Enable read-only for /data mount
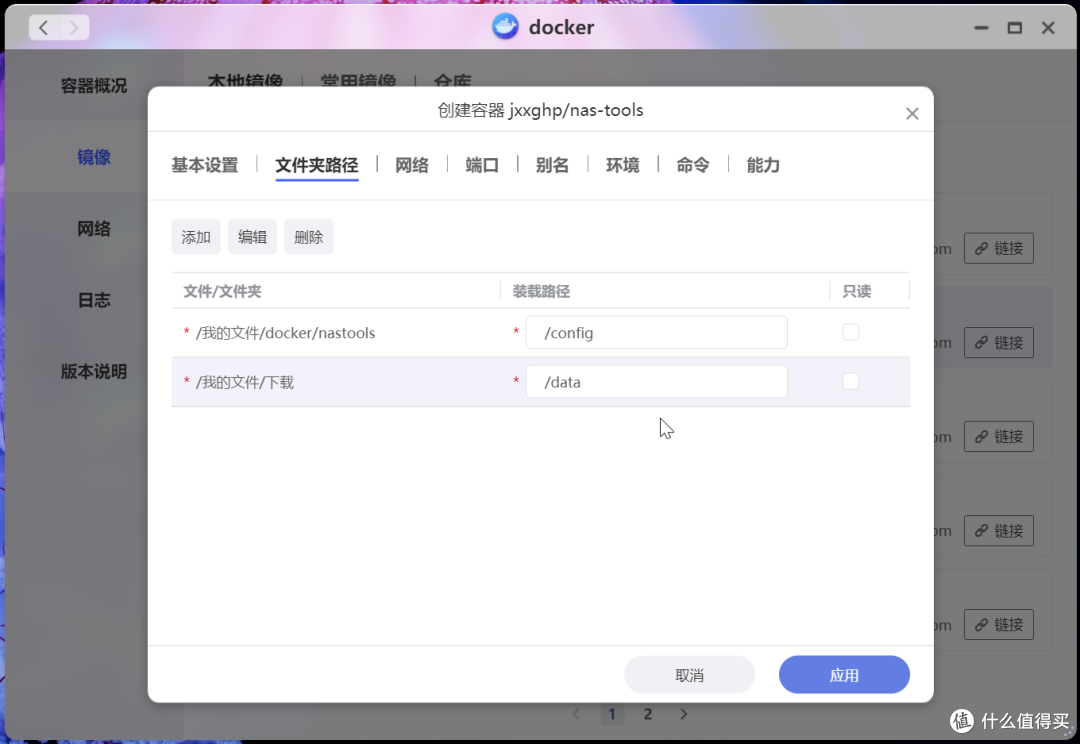The image size is (1080, 744). click(851, 381)
